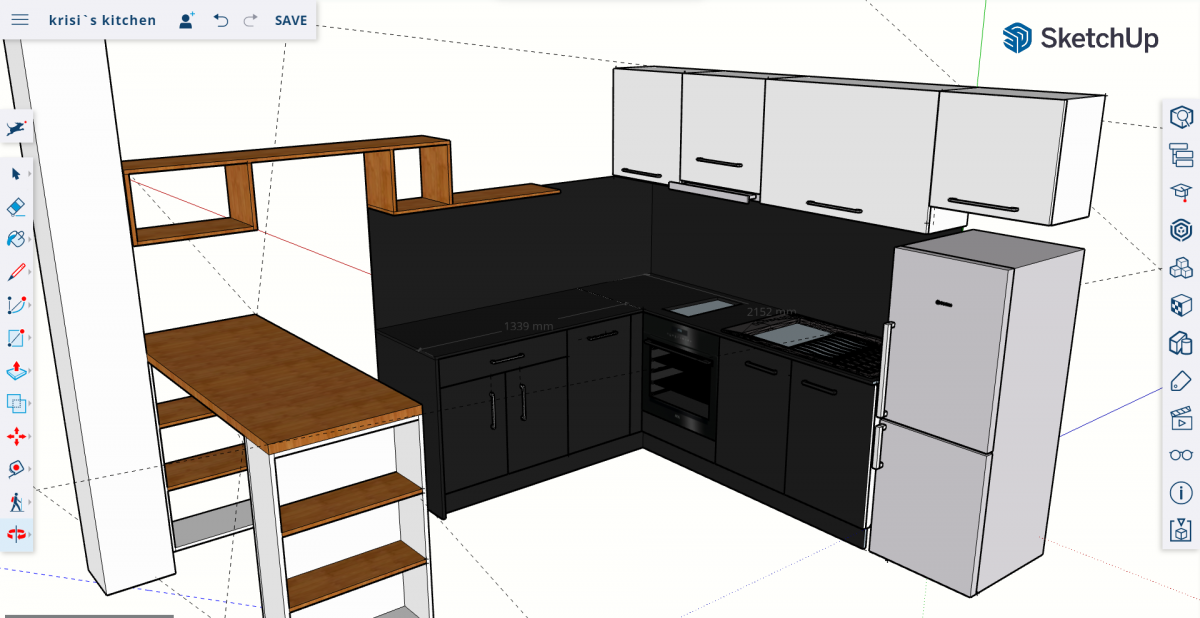Activate the Orbit tool
The height and width of the screenshot is (618, 1200).
[x=16, y=534]
